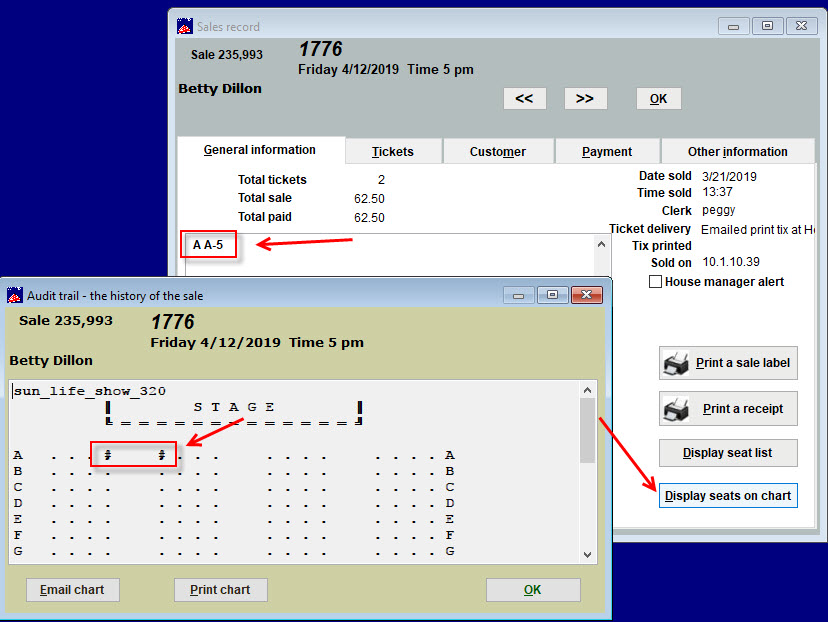Open the General information tab
The image size is (828, 622).
click(x=260, y=150)
